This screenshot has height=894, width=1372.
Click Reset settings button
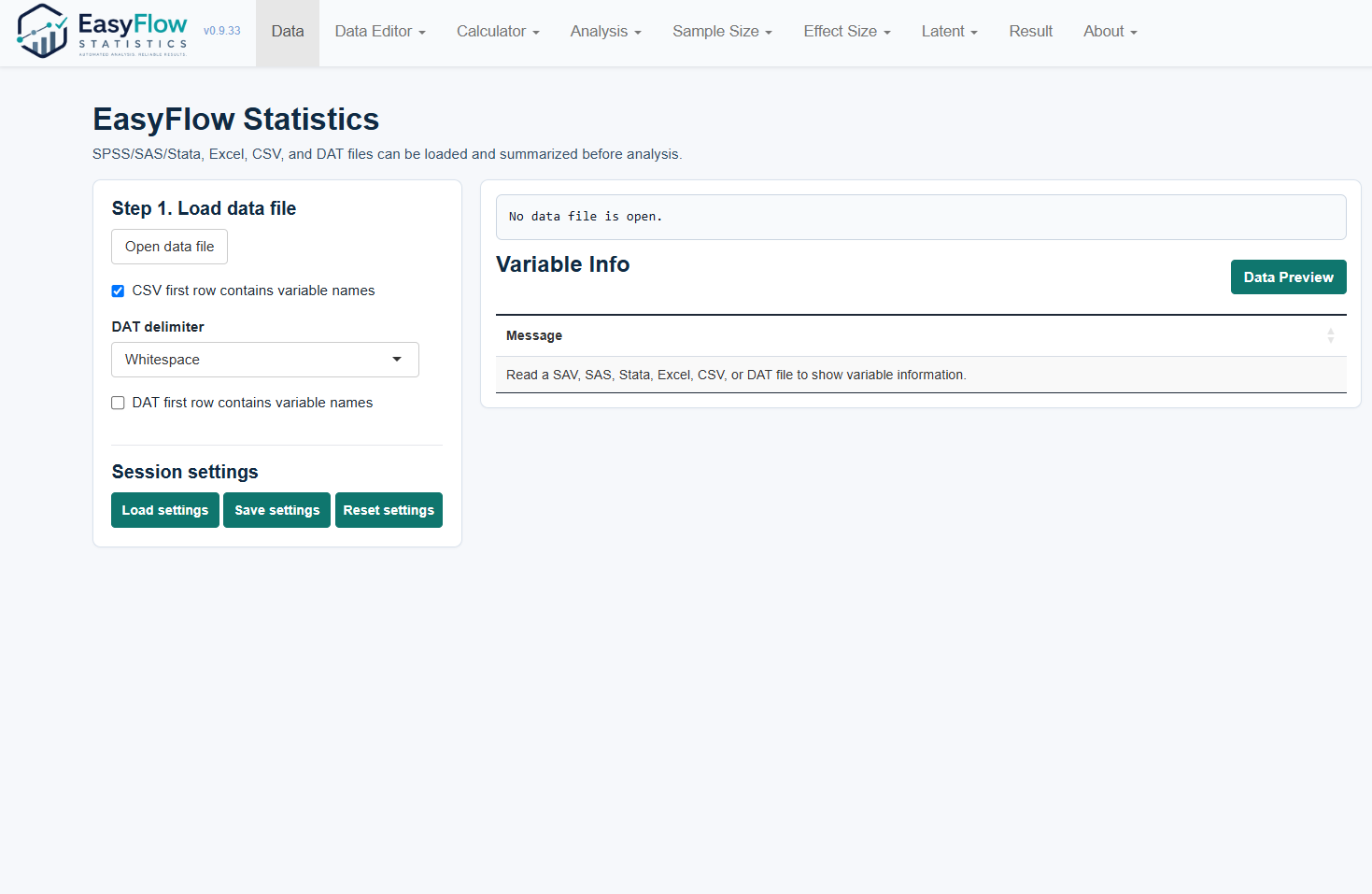(x=389, y=510)
